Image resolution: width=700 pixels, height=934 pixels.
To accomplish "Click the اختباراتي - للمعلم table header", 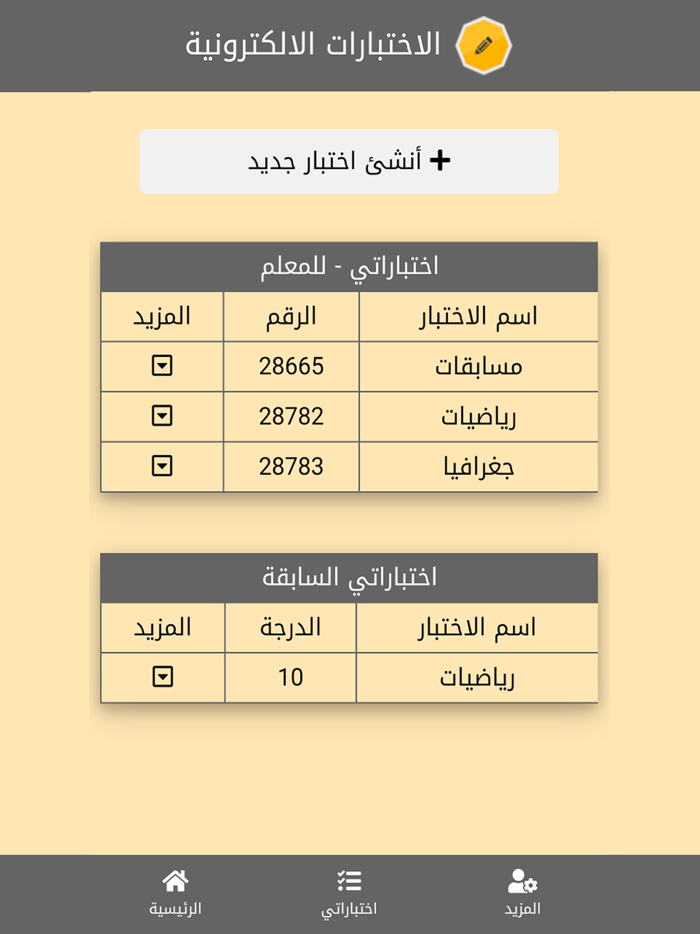I will tap(348, 267).
